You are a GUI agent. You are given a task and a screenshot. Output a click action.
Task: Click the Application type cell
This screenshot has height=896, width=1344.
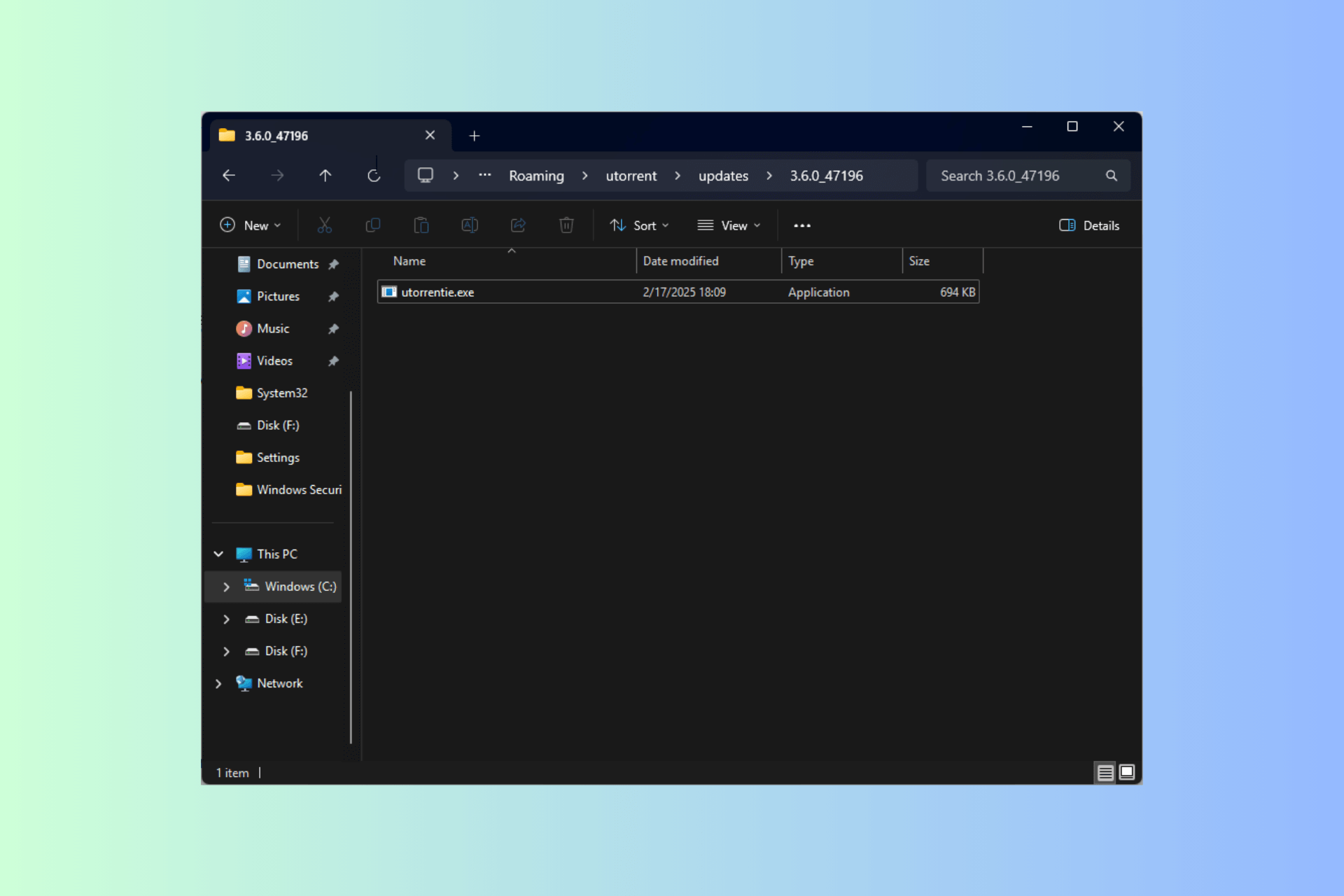[818, 292]
